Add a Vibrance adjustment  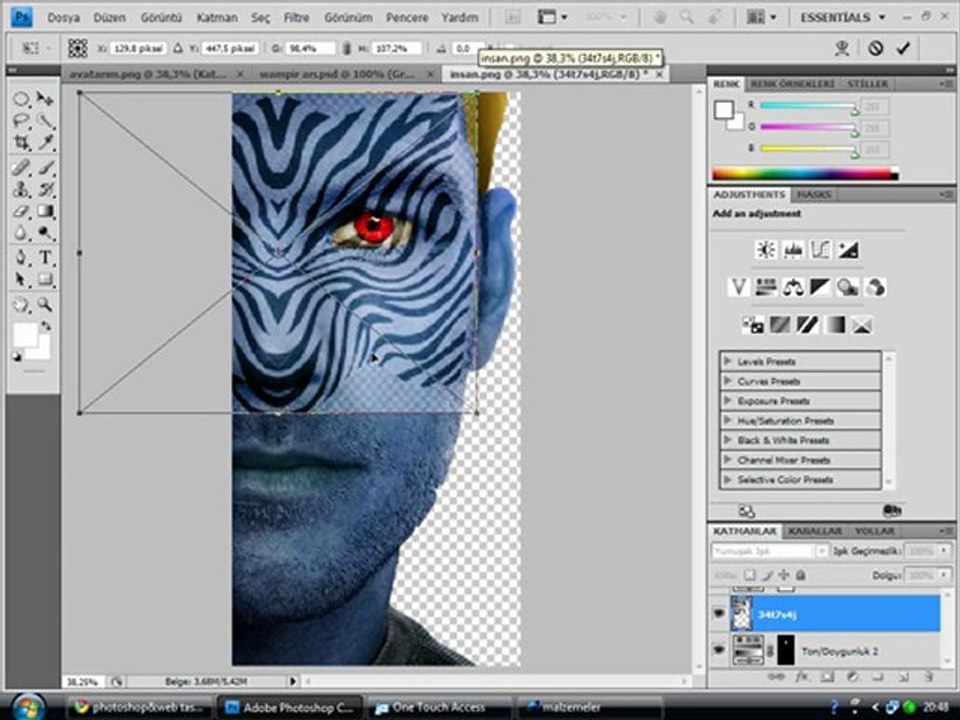pos(738,287)
